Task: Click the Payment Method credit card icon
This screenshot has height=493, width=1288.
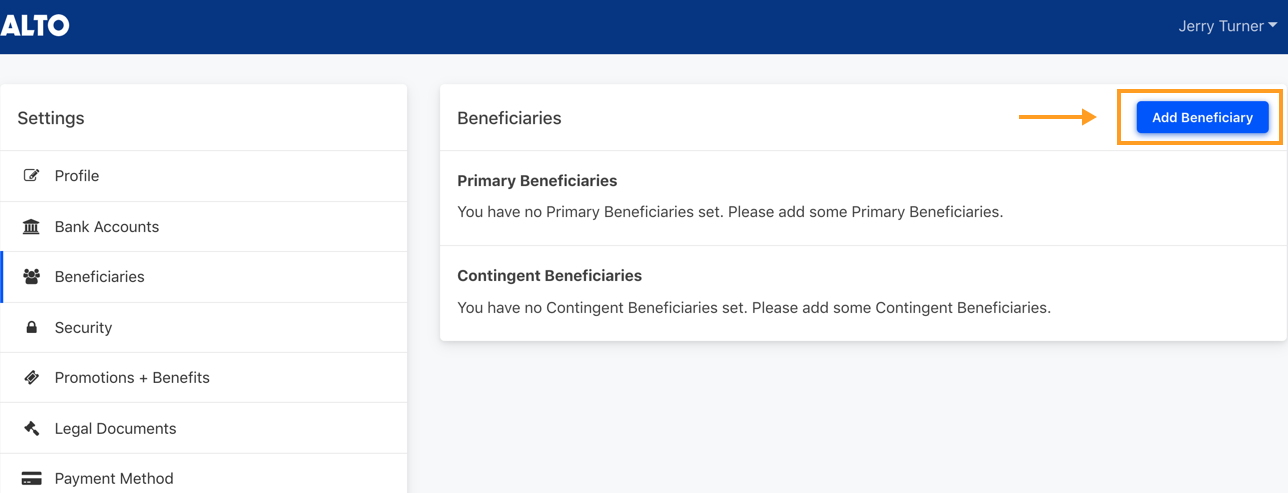Action: click(31, 479)
